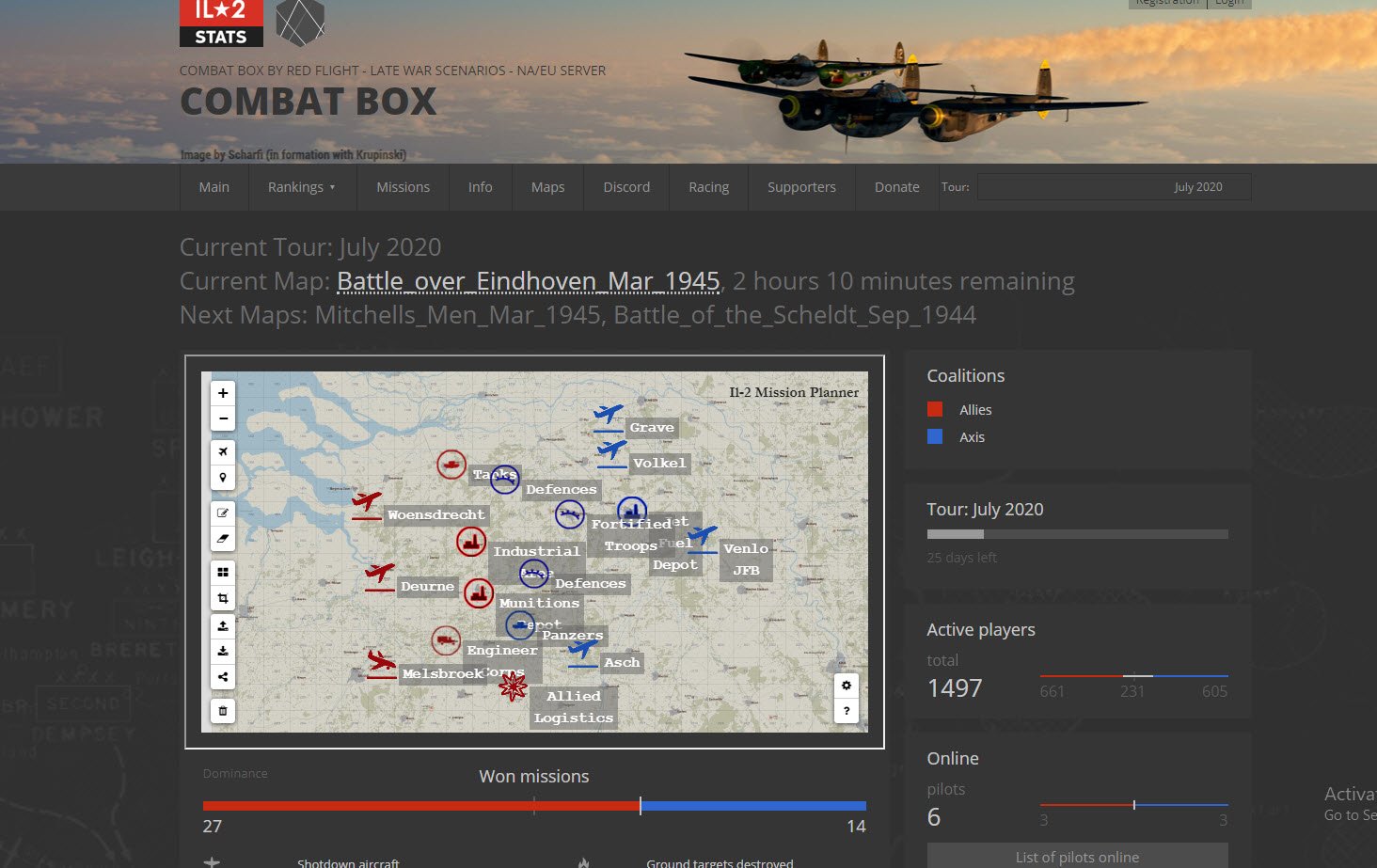The width and height of the screenshot is (1377, 868).
Task: Click the List of pilots online button
Action: point(1077,857)
